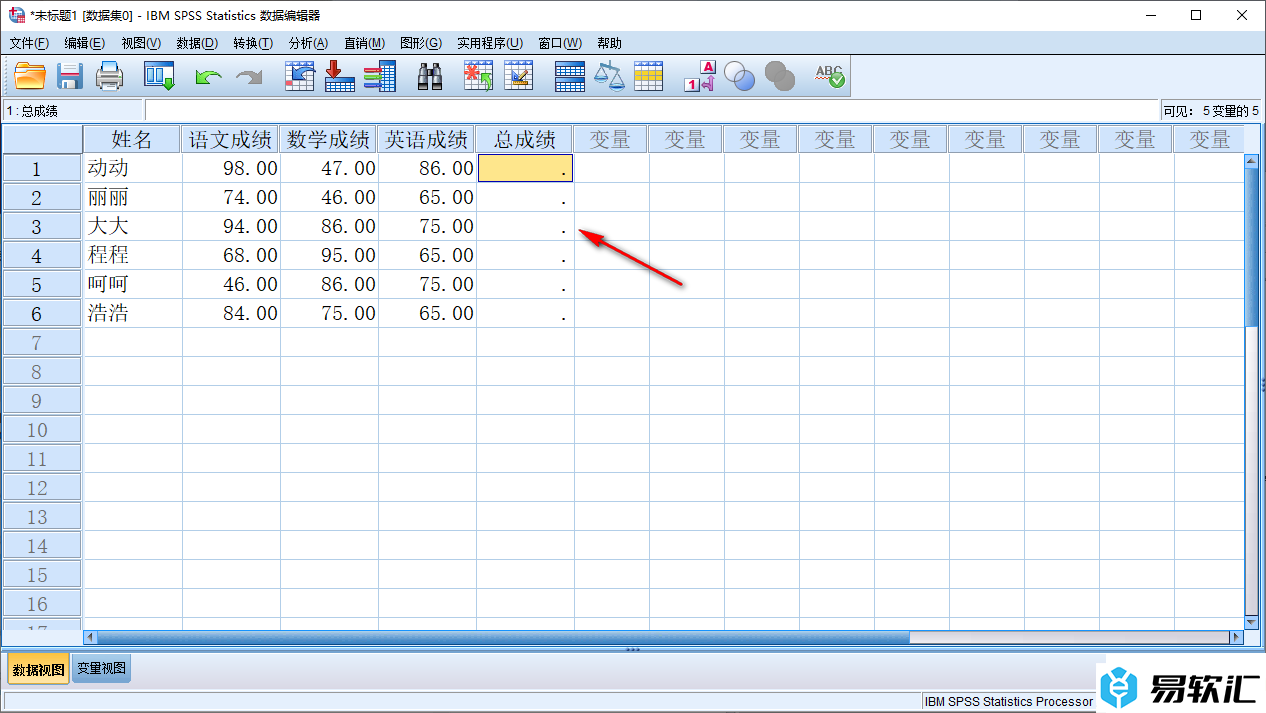Open the 图形(G) menu
This screenshot has height=713, width=1266.
421,43
